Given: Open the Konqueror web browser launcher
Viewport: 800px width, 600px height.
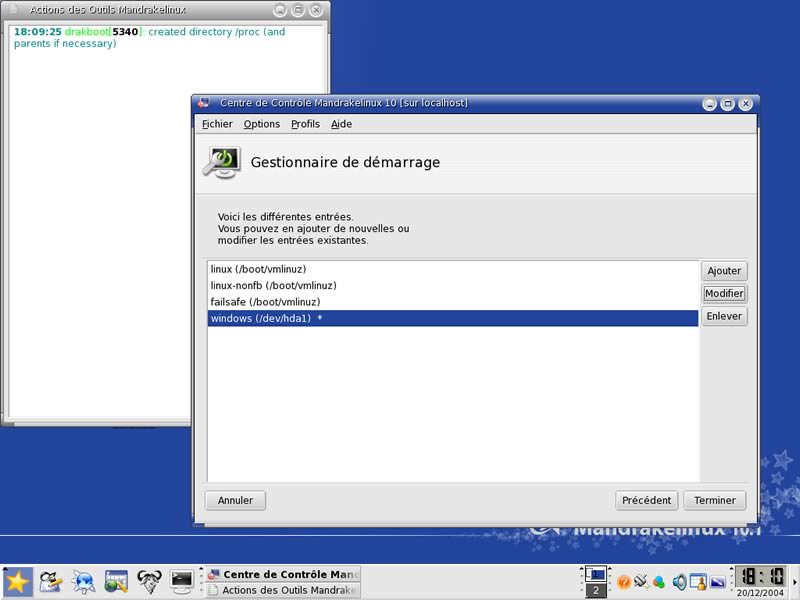Looking at the screenshot, I should (83, 582).
